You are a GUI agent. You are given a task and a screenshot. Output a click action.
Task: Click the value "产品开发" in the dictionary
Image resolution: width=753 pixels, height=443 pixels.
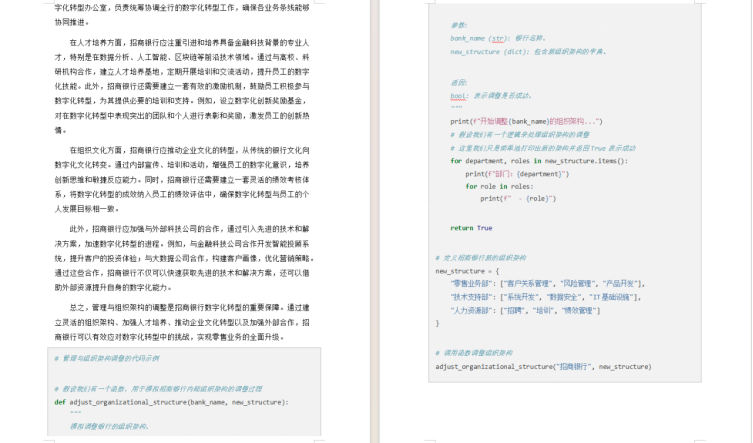click(620, 283)
